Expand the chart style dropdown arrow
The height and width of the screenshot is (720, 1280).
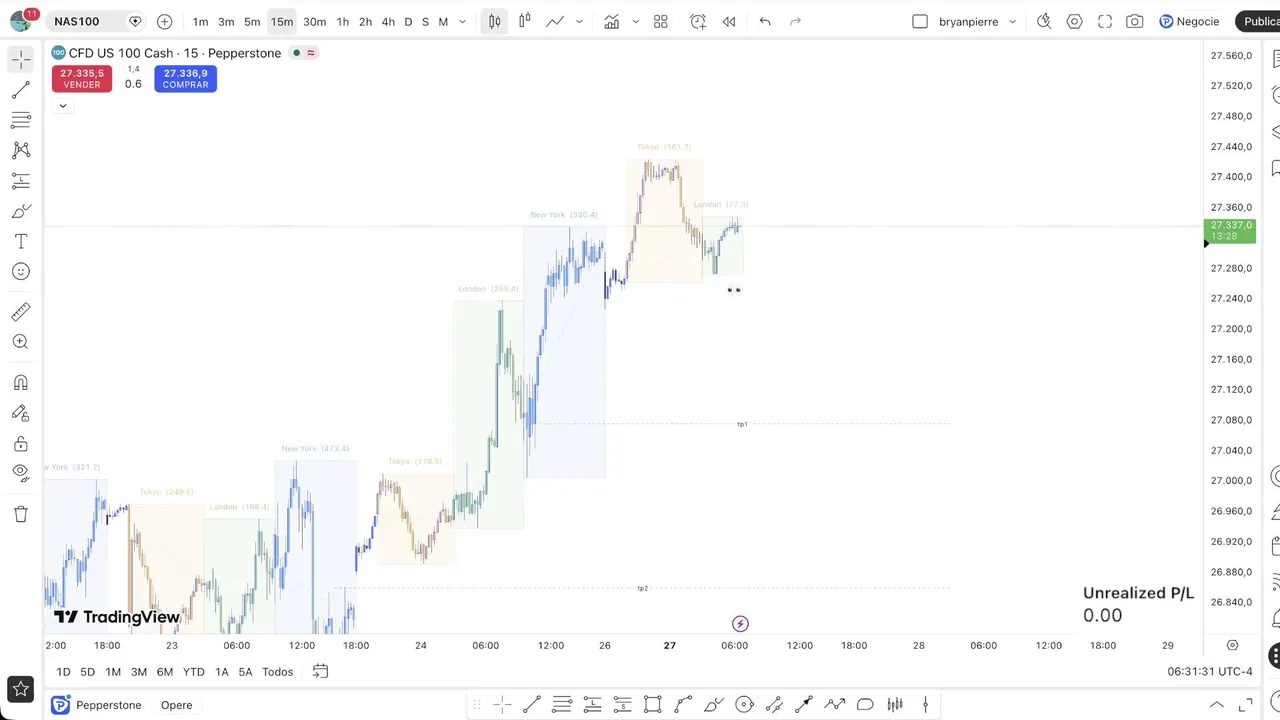pos(579,21)
